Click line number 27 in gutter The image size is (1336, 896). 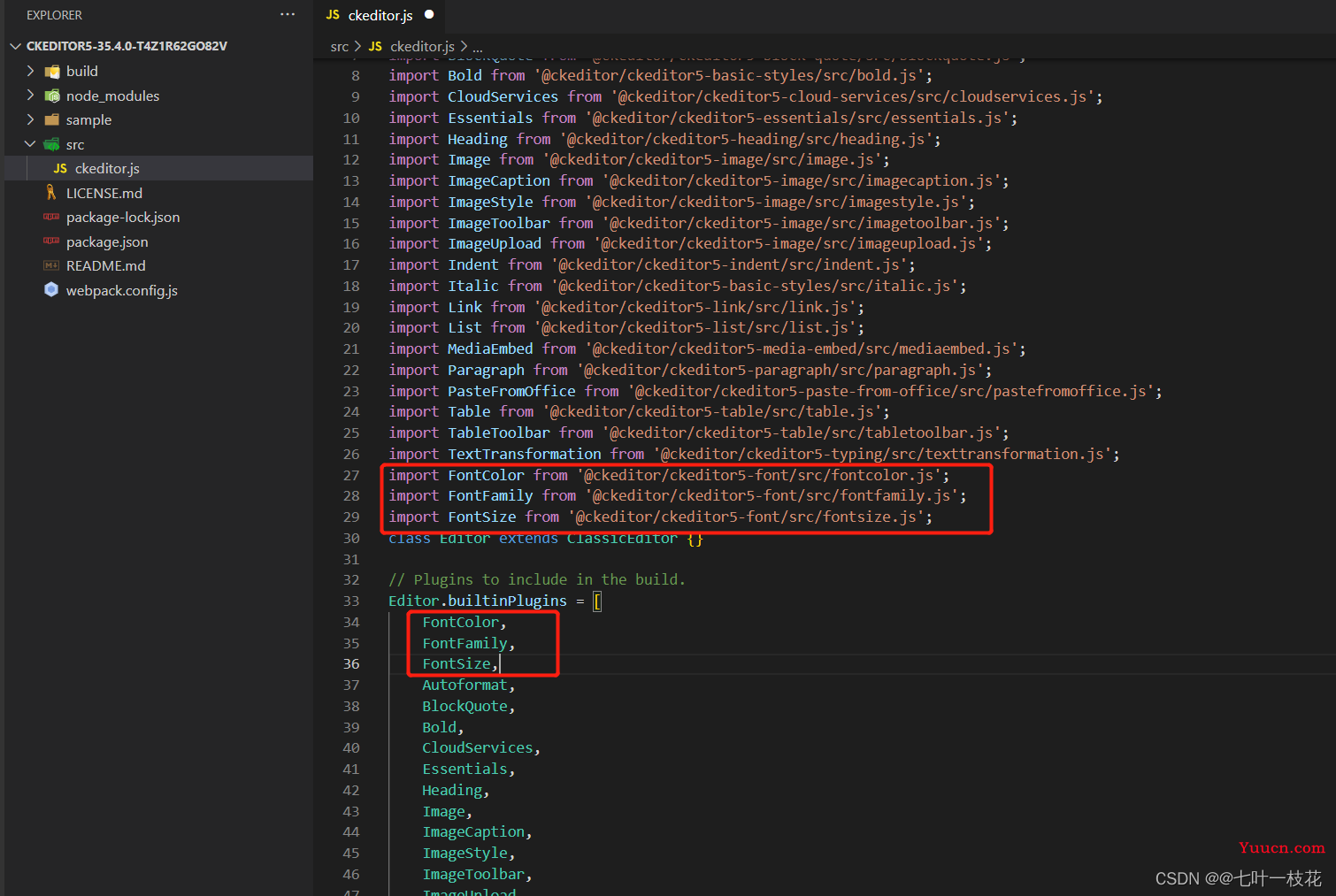351,475
